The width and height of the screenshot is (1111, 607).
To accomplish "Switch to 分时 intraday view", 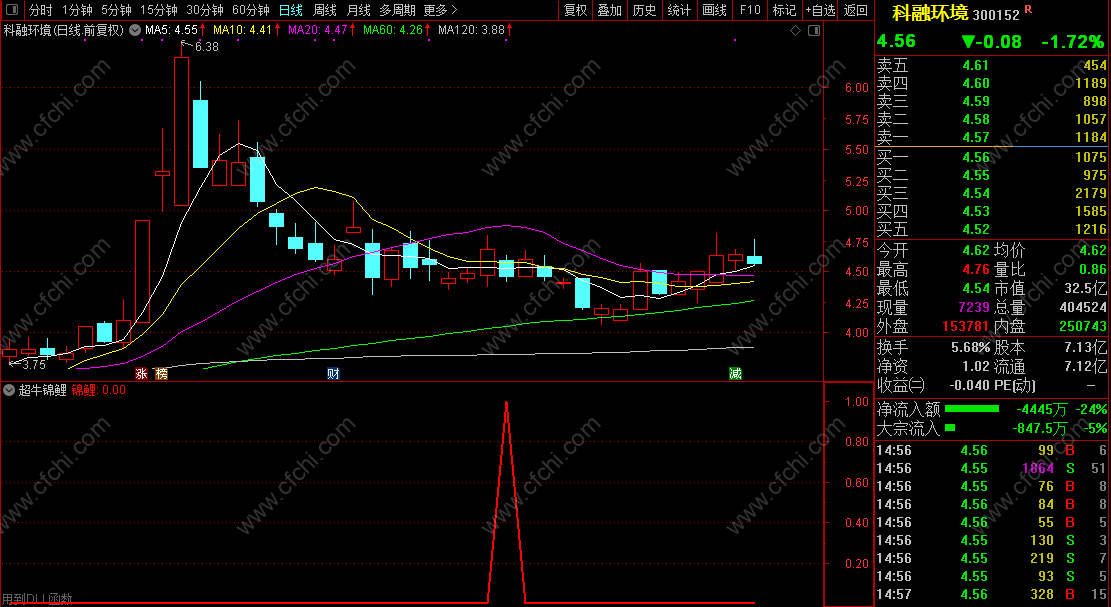I will pos(40,10).
